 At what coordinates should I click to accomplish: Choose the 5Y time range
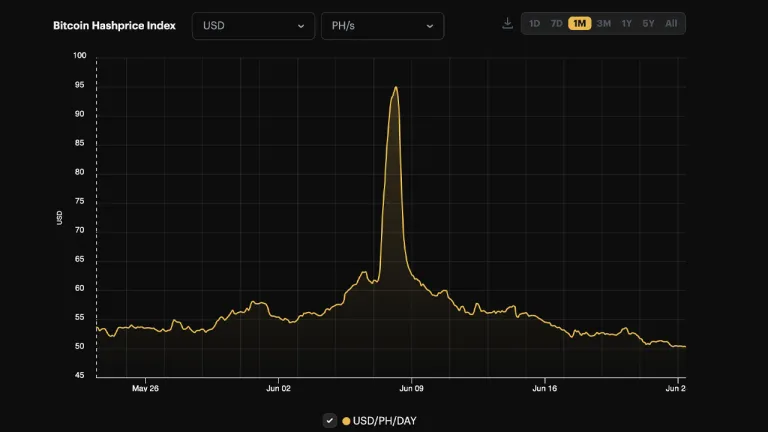tap(648, 24)
